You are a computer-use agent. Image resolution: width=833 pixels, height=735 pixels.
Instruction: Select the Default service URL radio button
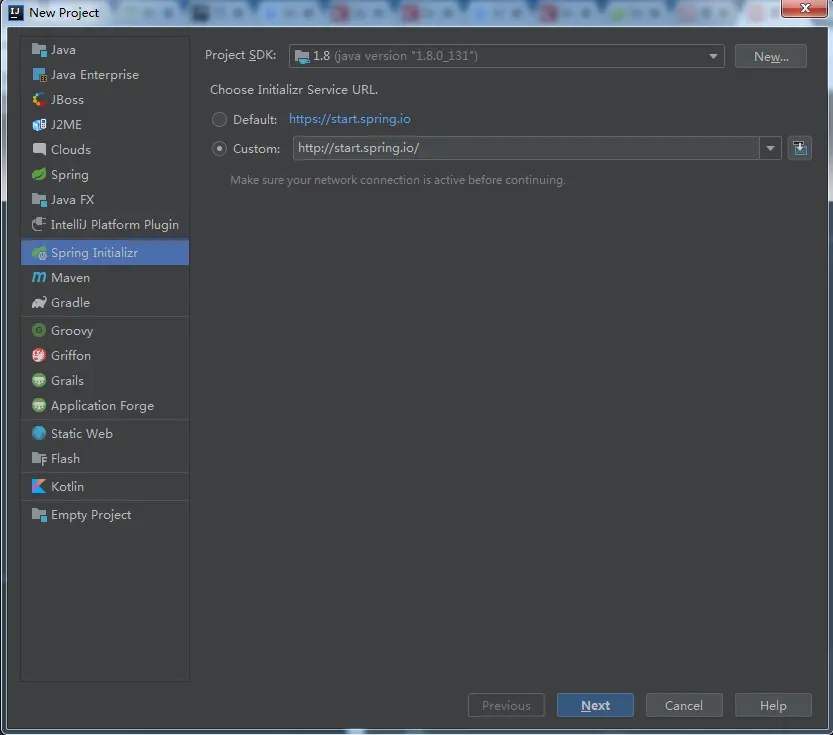219,119
